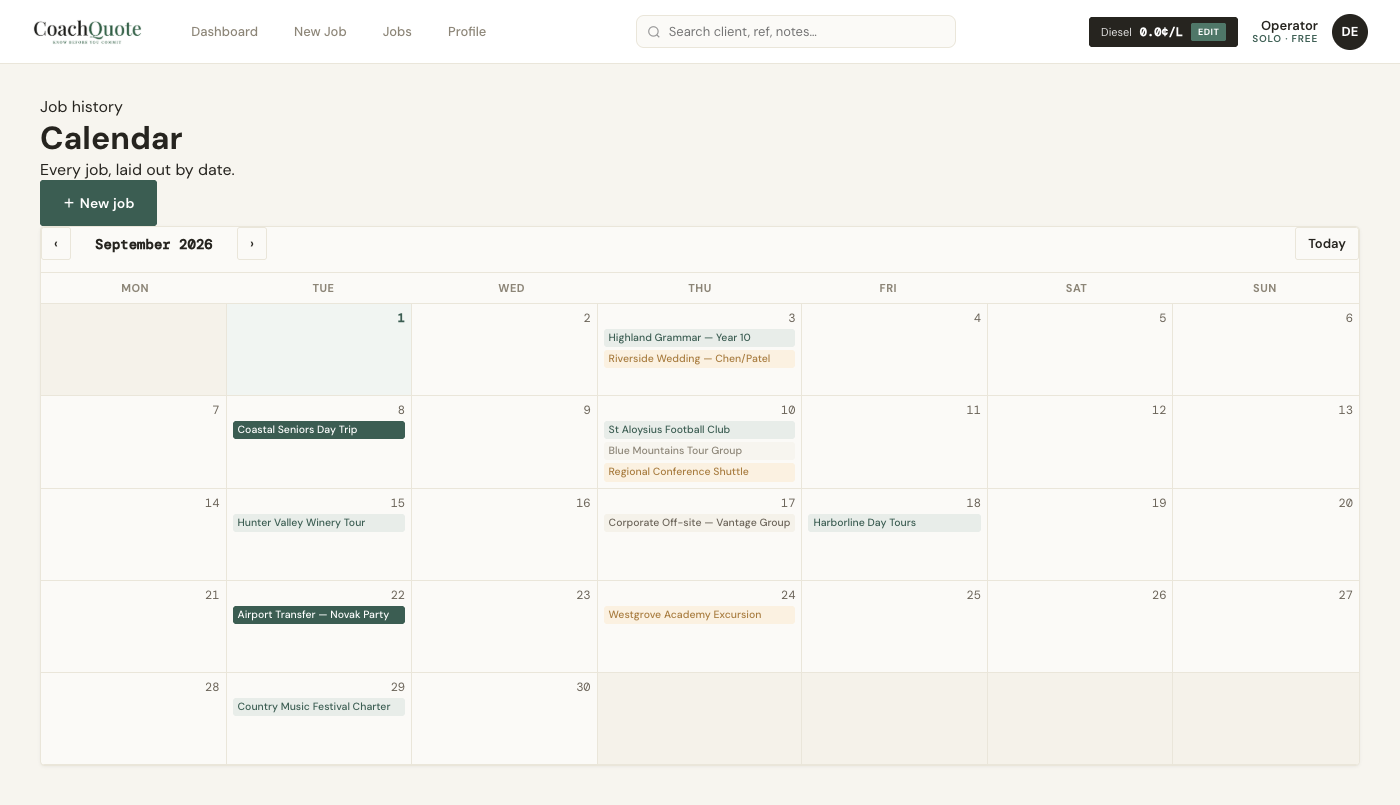Open Corporate Off-site — Vantage Group job
1400x805 pixels.
click(699, 523)
